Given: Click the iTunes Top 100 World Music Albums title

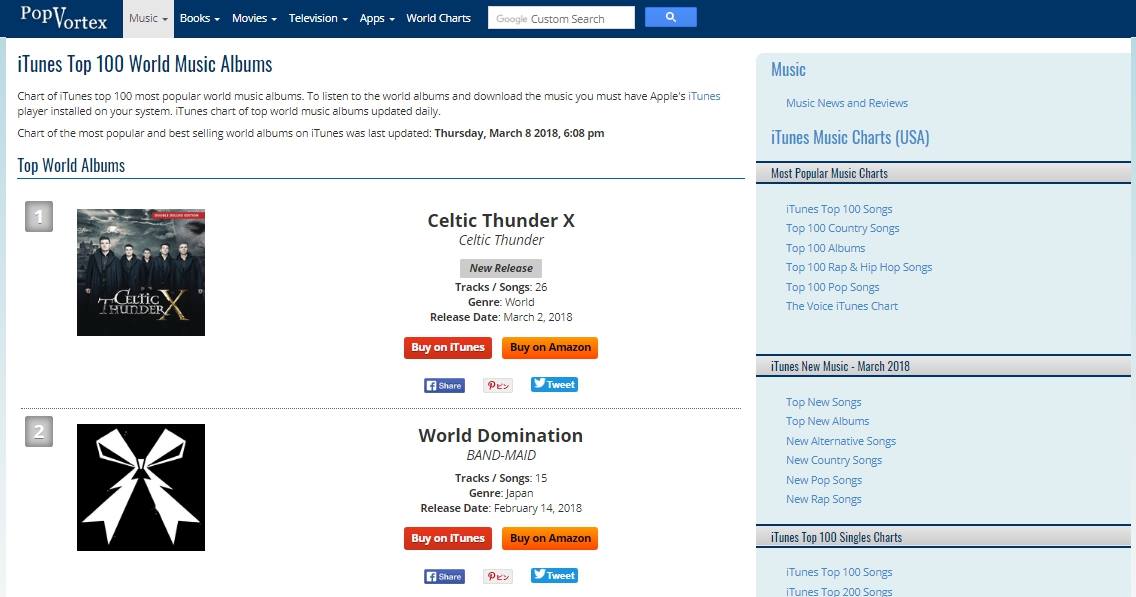Looking at the screenshot, I should 145,64.
